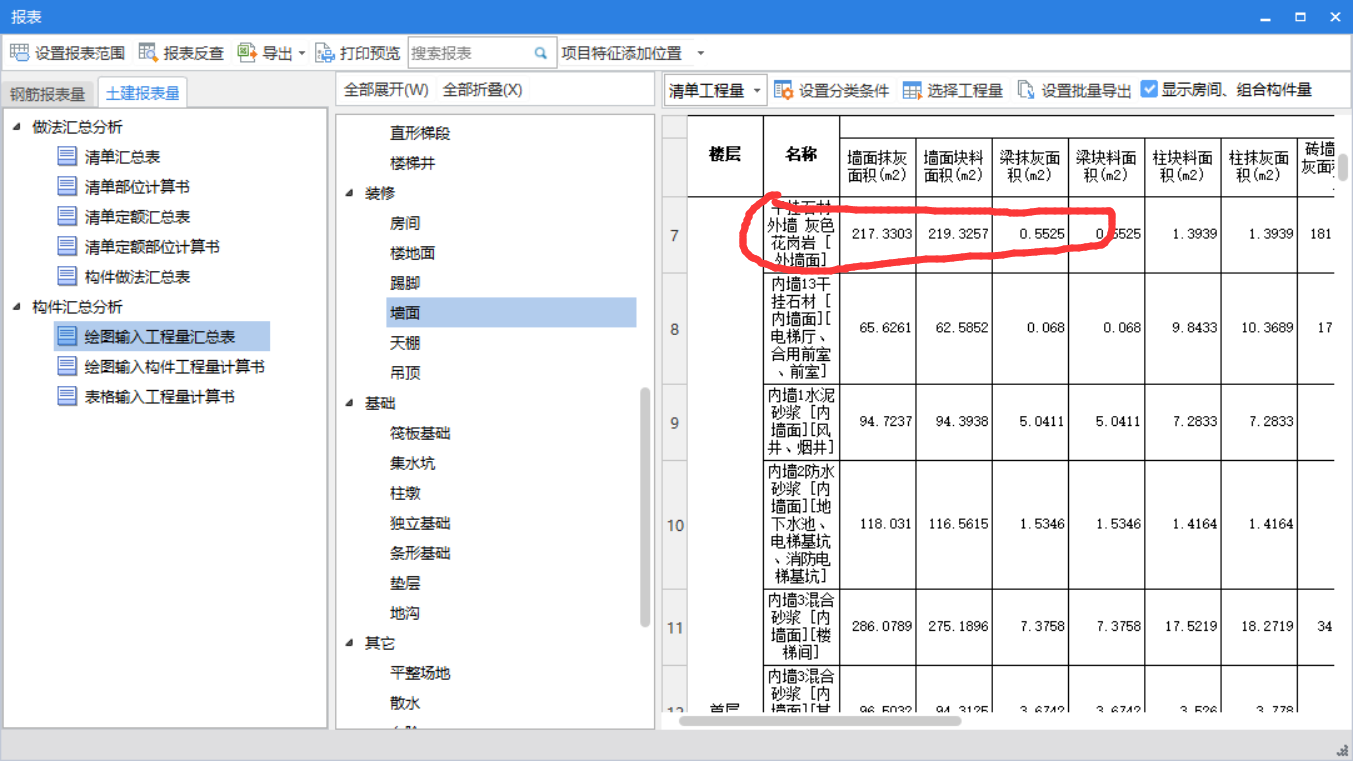This screenshot has height=761, width=1353.
Task: Click the search magnifier icon
Action: tap(541, 53)
